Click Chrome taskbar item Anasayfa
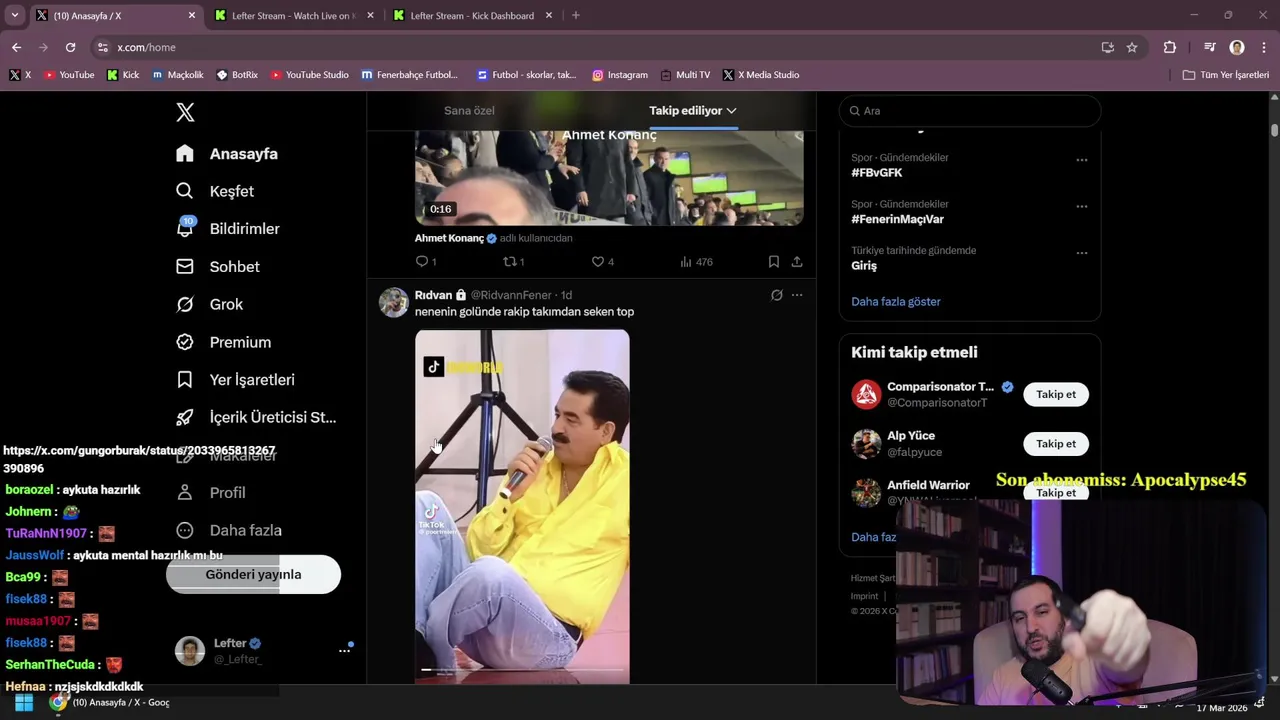The image size is (1280, 720). pyautogui.click(x=110, y=702)
